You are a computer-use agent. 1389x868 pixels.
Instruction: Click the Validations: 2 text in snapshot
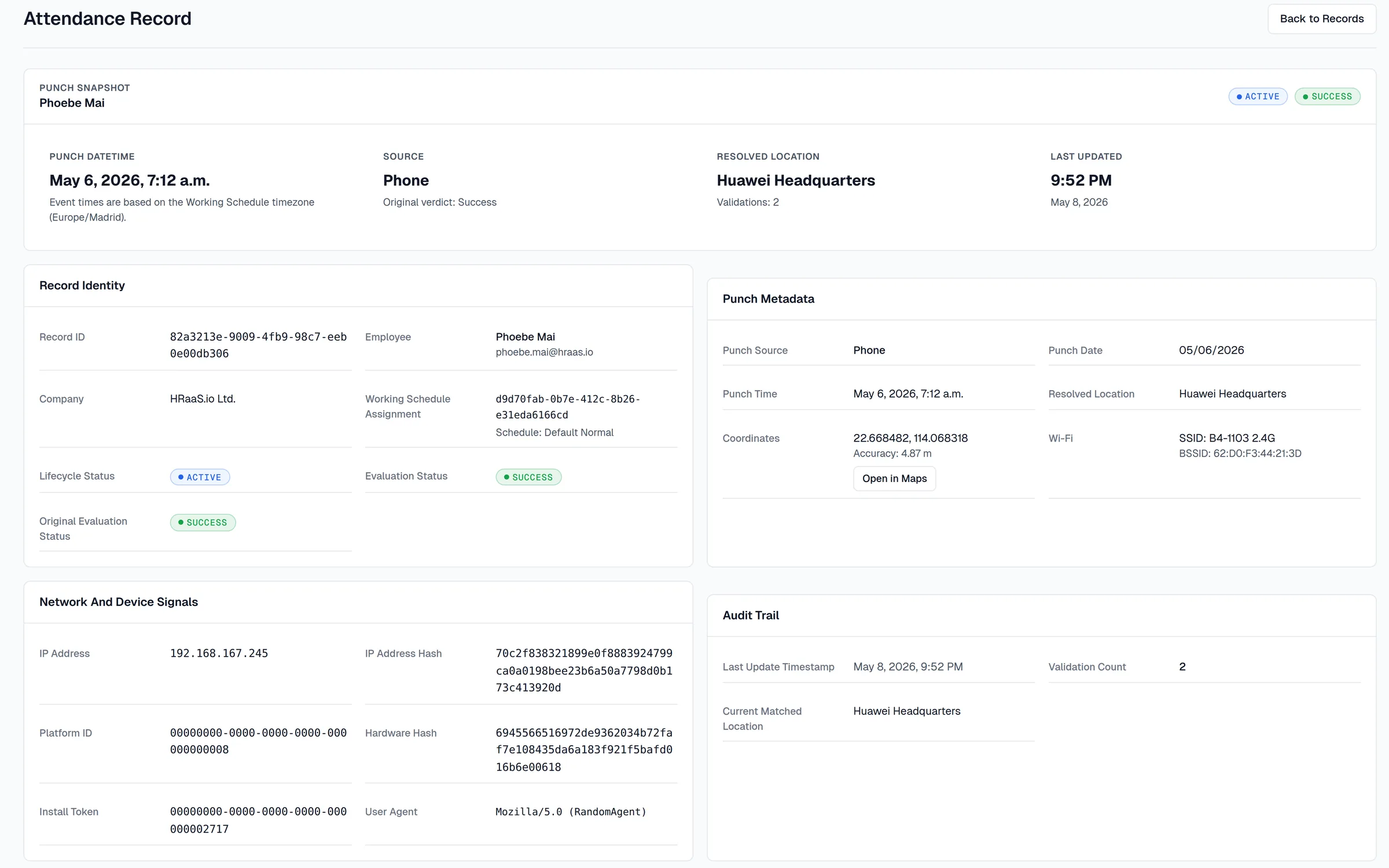(x=748, y=203)
